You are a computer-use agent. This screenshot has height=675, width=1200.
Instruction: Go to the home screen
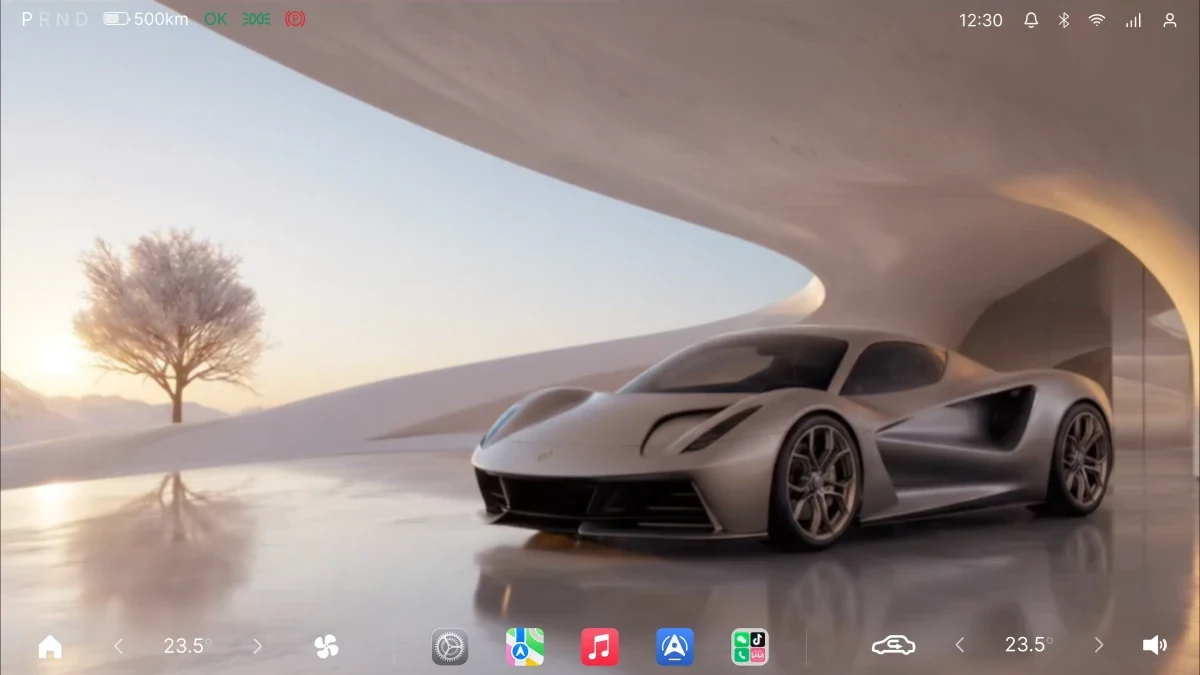coord(50,647)
